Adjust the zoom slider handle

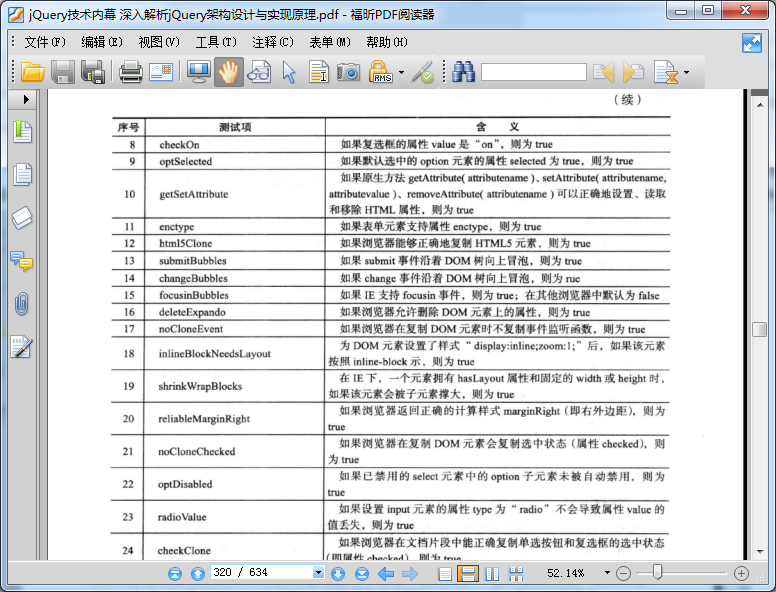click(657, 572)
